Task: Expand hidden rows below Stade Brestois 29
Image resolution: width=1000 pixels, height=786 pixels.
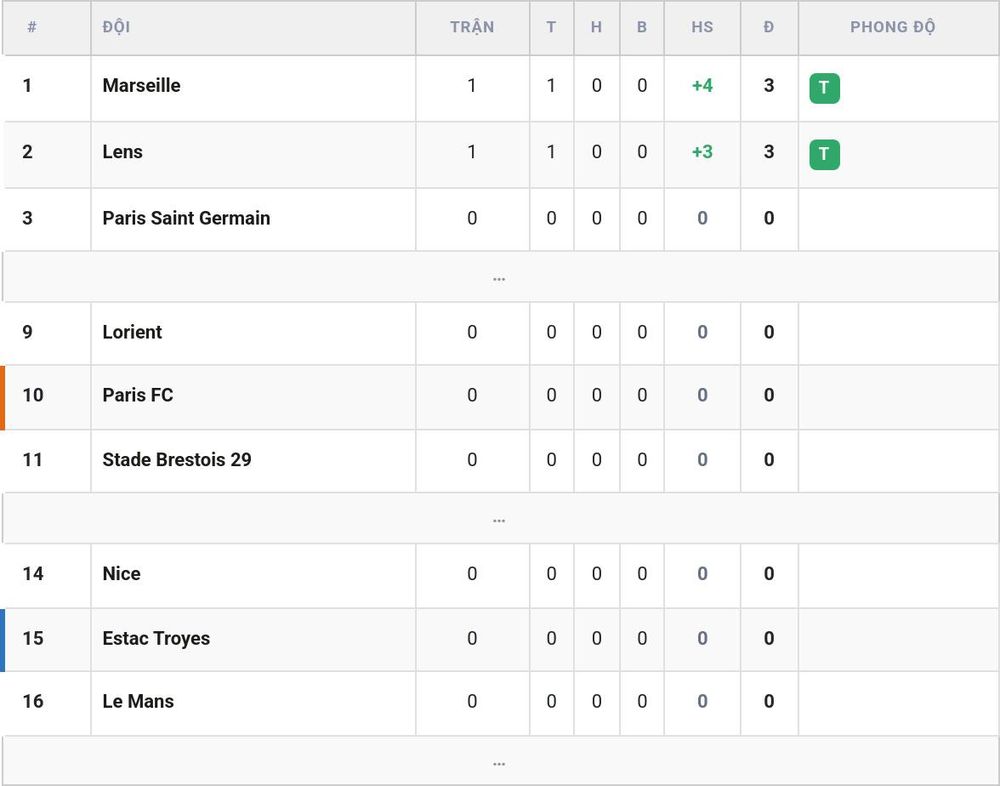Action: tap(500, 519)
